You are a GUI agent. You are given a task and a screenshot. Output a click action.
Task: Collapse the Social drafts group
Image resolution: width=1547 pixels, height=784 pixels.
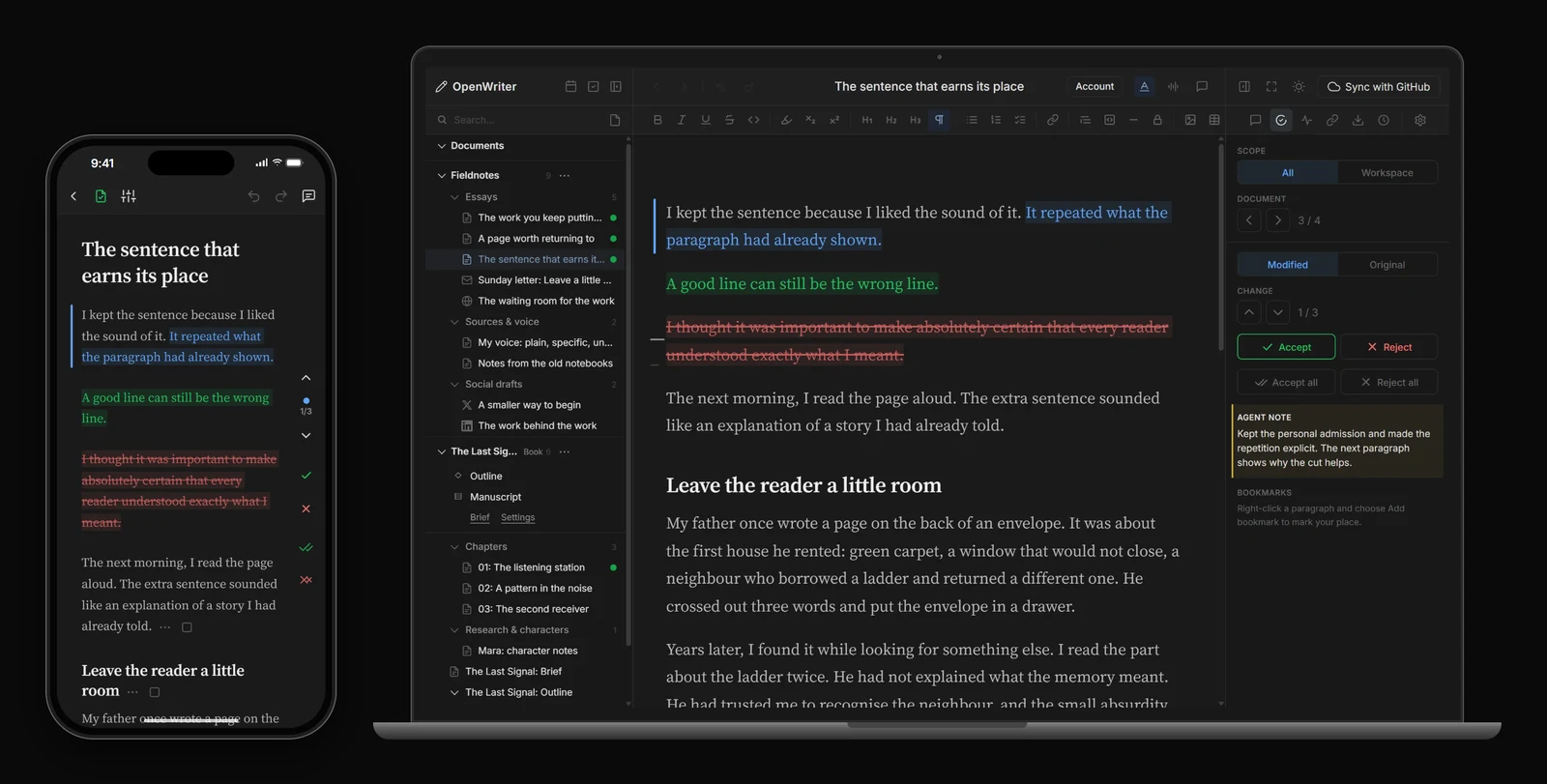pyautogui.click(x=454, y=385)
